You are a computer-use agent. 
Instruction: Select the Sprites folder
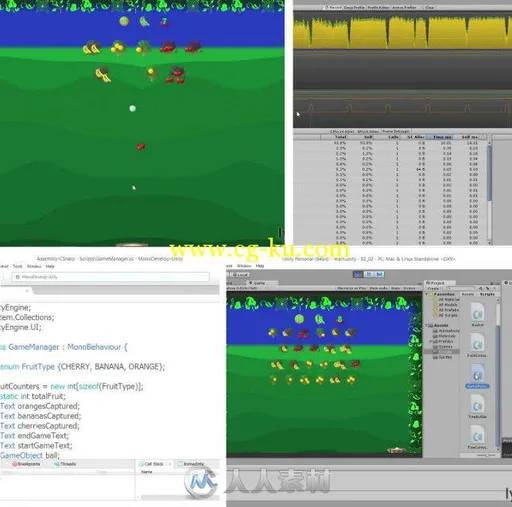coord(442,357)
